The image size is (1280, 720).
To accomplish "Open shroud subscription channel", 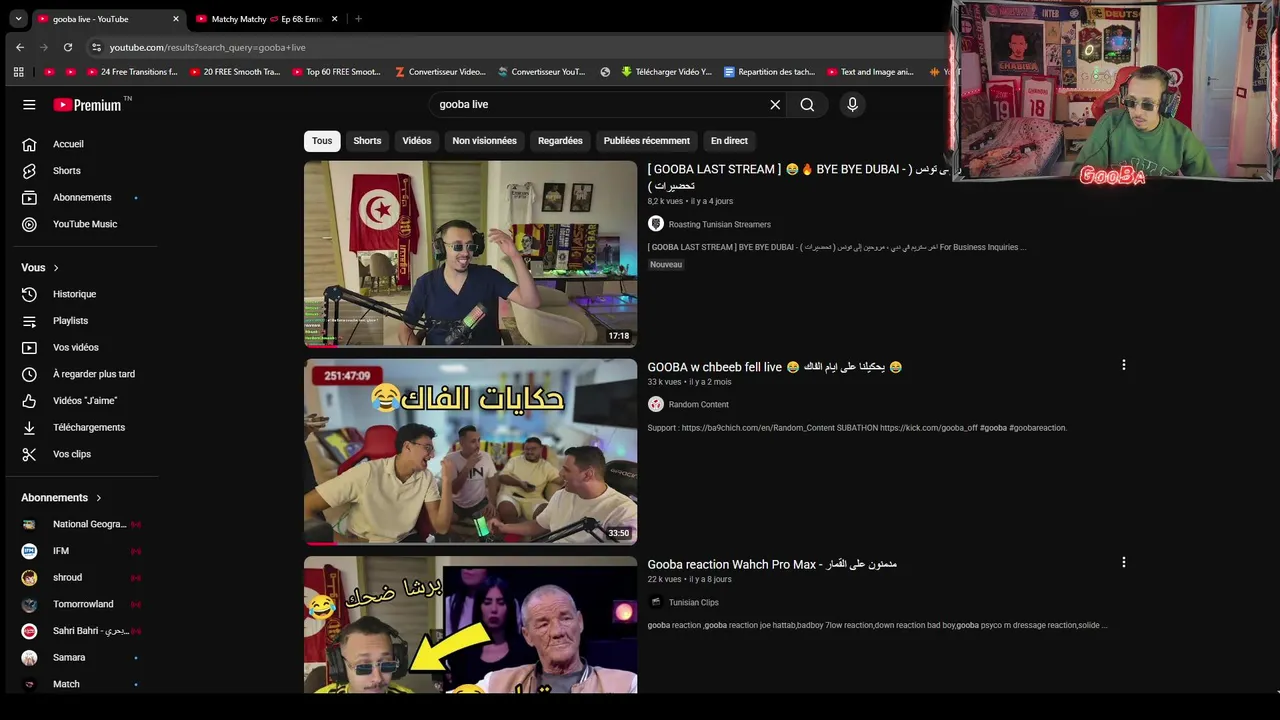I will point(80,578).
